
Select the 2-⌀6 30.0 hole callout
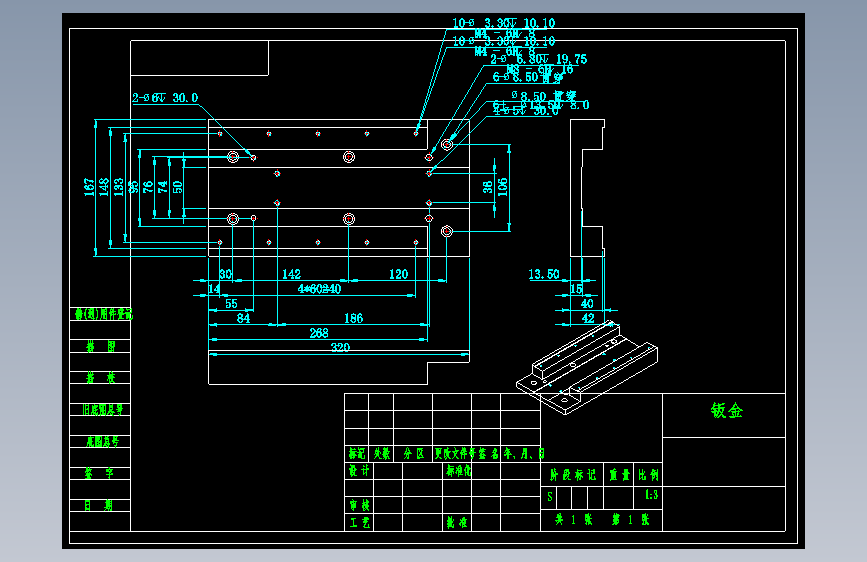[x=165, y=98]
